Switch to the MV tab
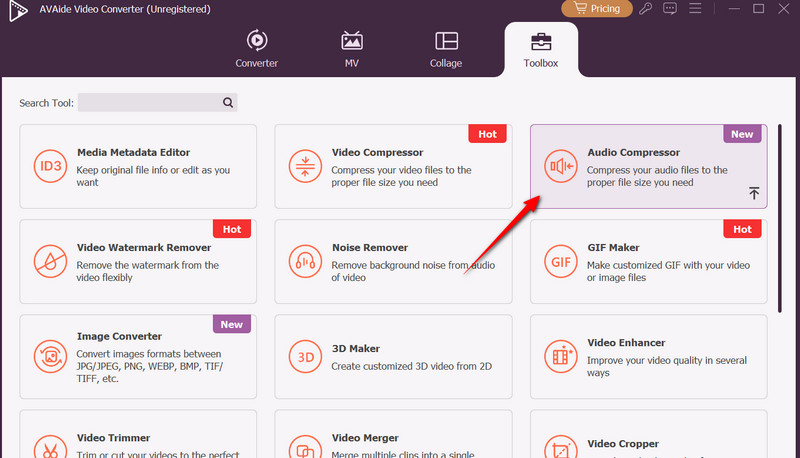The width and height of the screenshot is (800, 458). point(351,49)
